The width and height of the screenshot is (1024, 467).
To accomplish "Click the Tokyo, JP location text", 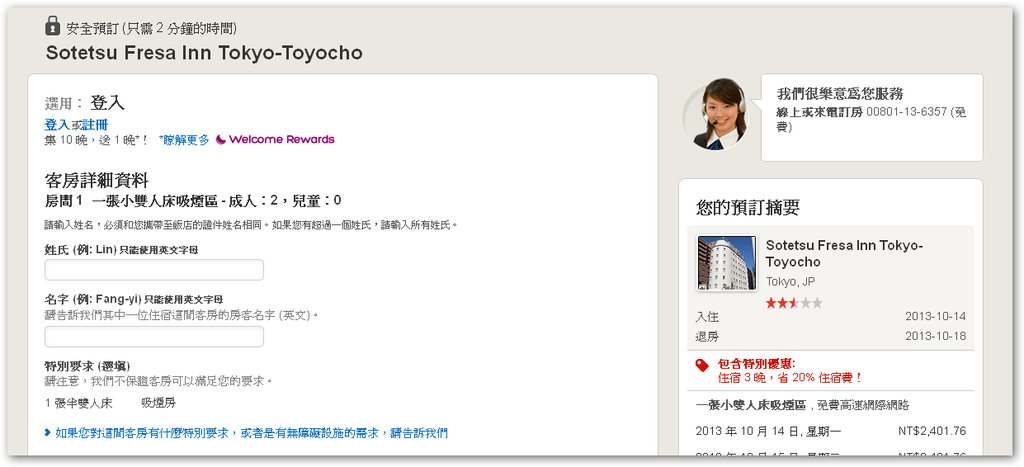I will (790, 282).
